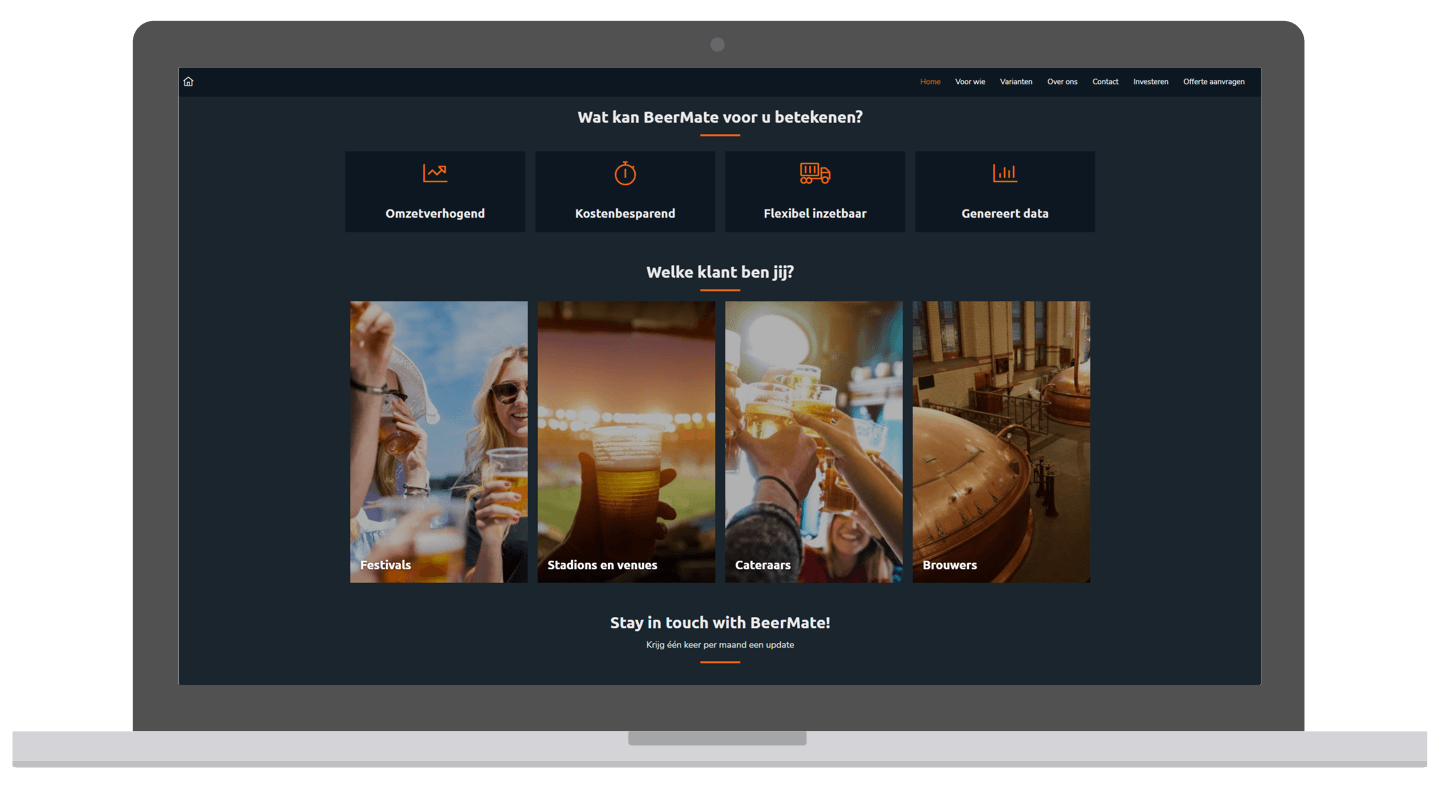This screenshot has width=1440, height=788.
Task: Click the 'Wat kan BeerMate voor u betekenen?' heading
Action: coord(720,117)
